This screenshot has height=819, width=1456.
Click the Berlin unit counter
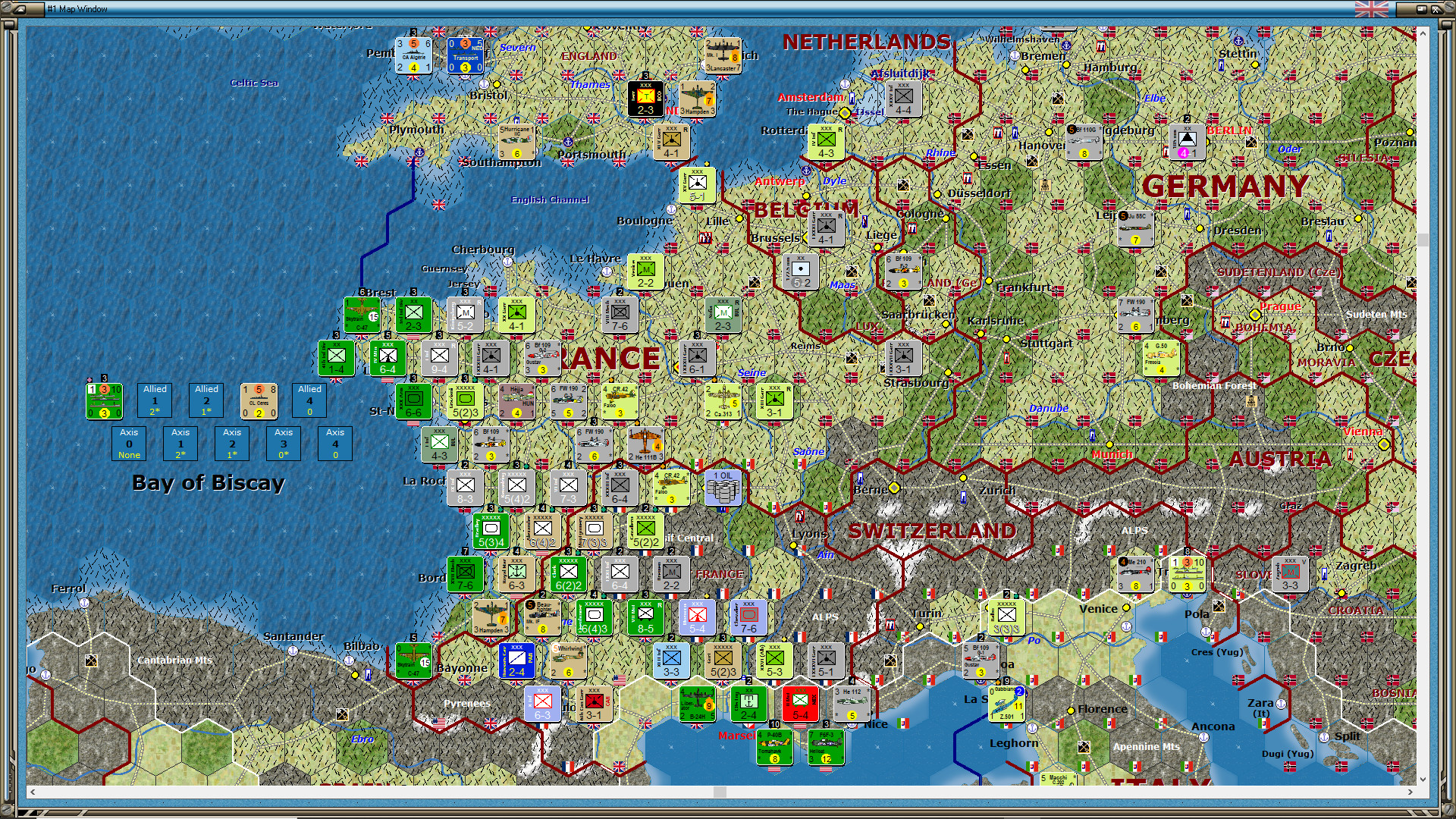click(x=1187, y=142)
